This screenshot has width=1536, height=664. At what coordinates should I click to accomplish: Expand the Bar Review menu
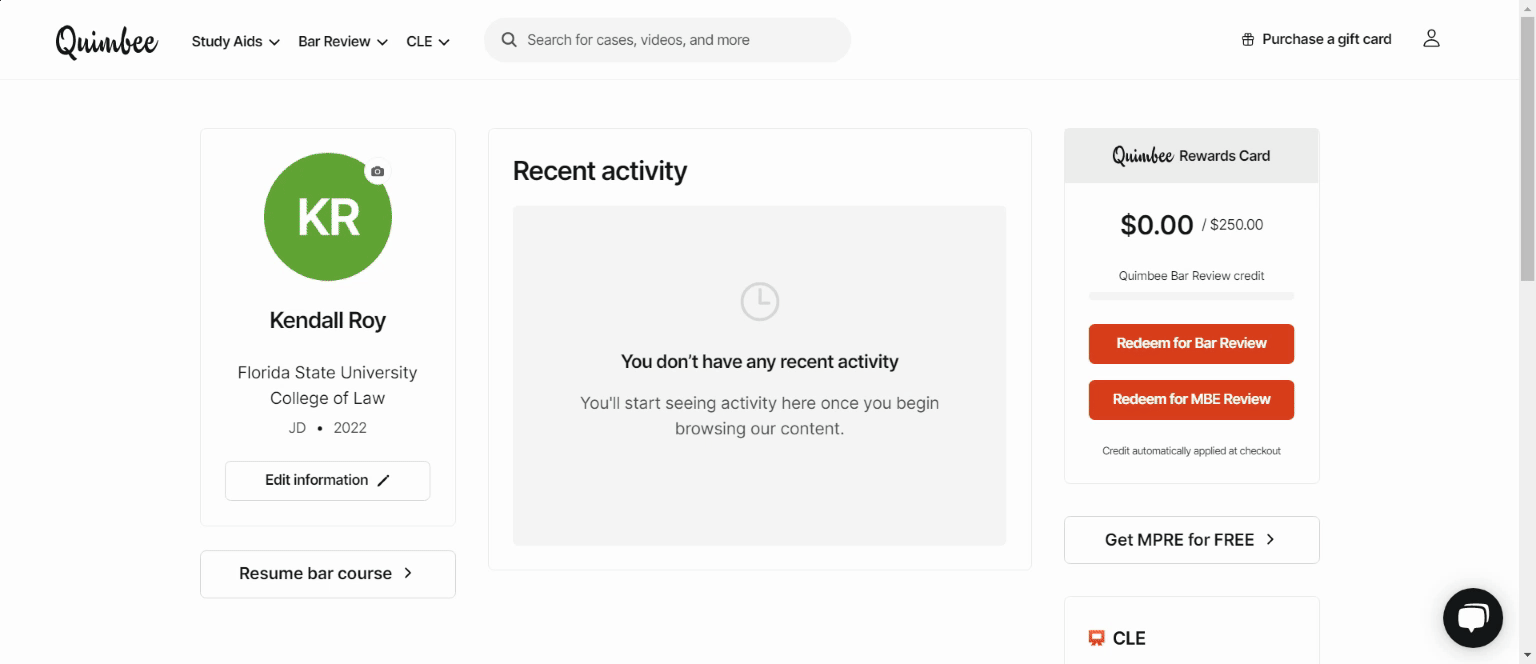pos(343,41)
